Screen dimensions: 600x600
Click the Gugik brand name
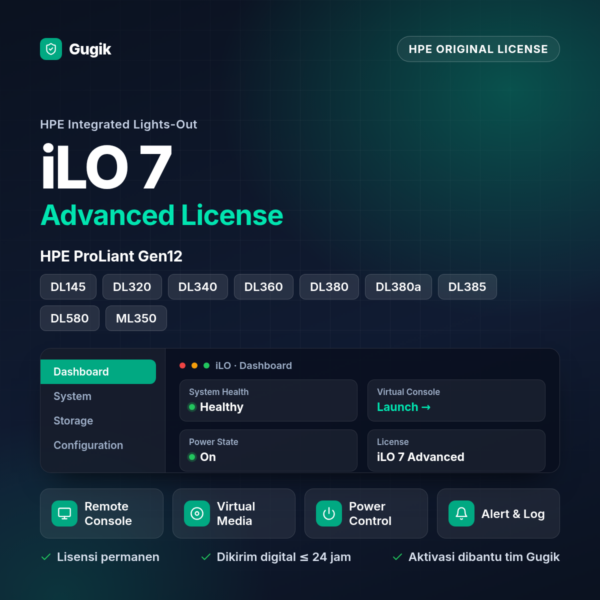pyautogui.click(x=90, y=49)
